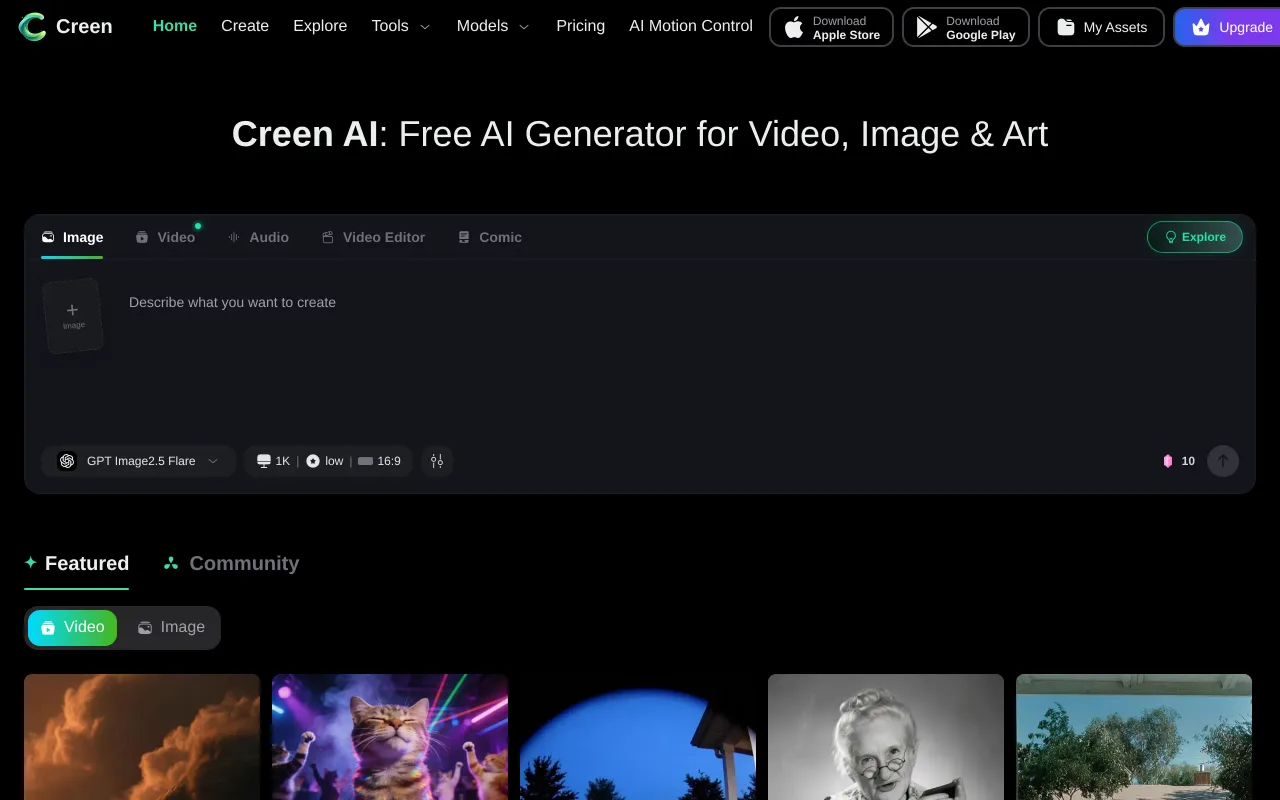Click the pink credits gem icon
This screenshot has width=1280, height=800.
click(x=1167, y=461)
